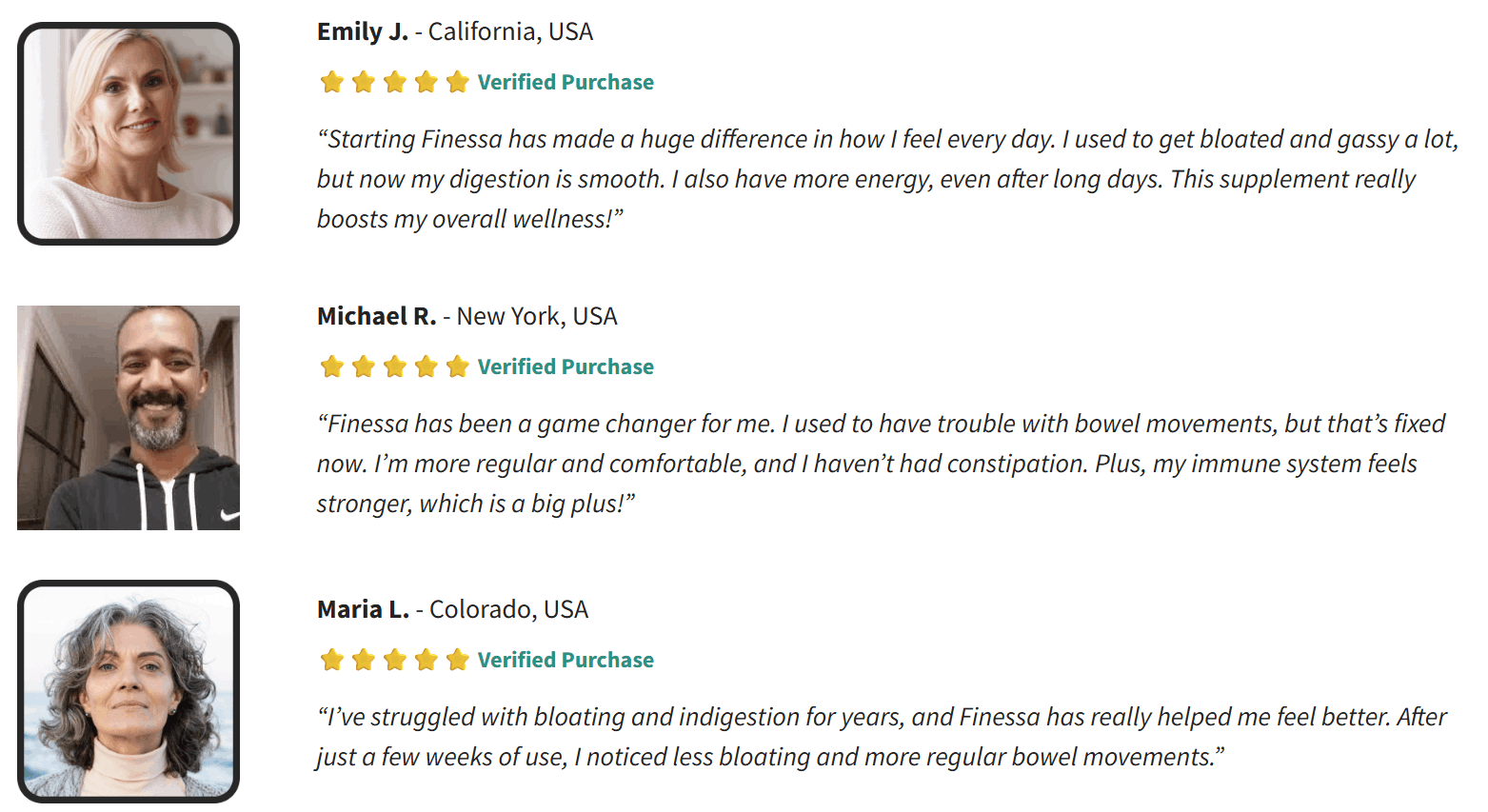
Task: Click the fifth star in Emily J.'s rating
Action: coord(457,82)
